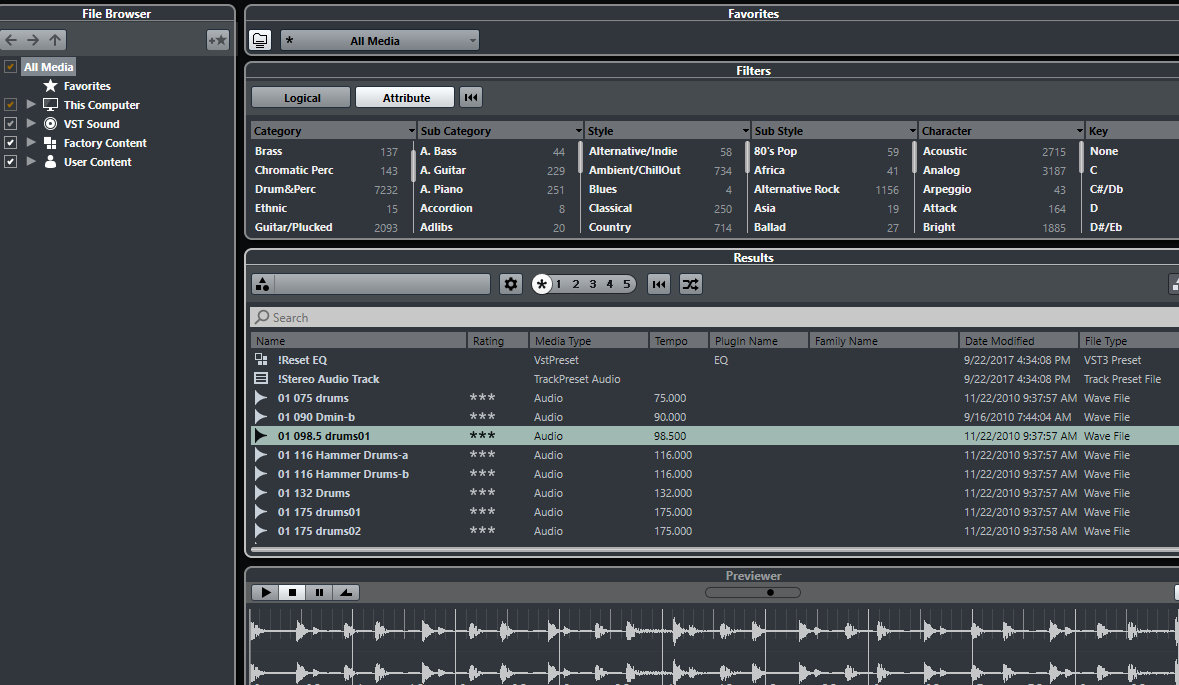
Task: Reset the attribute filters
Action: (471, 97)
